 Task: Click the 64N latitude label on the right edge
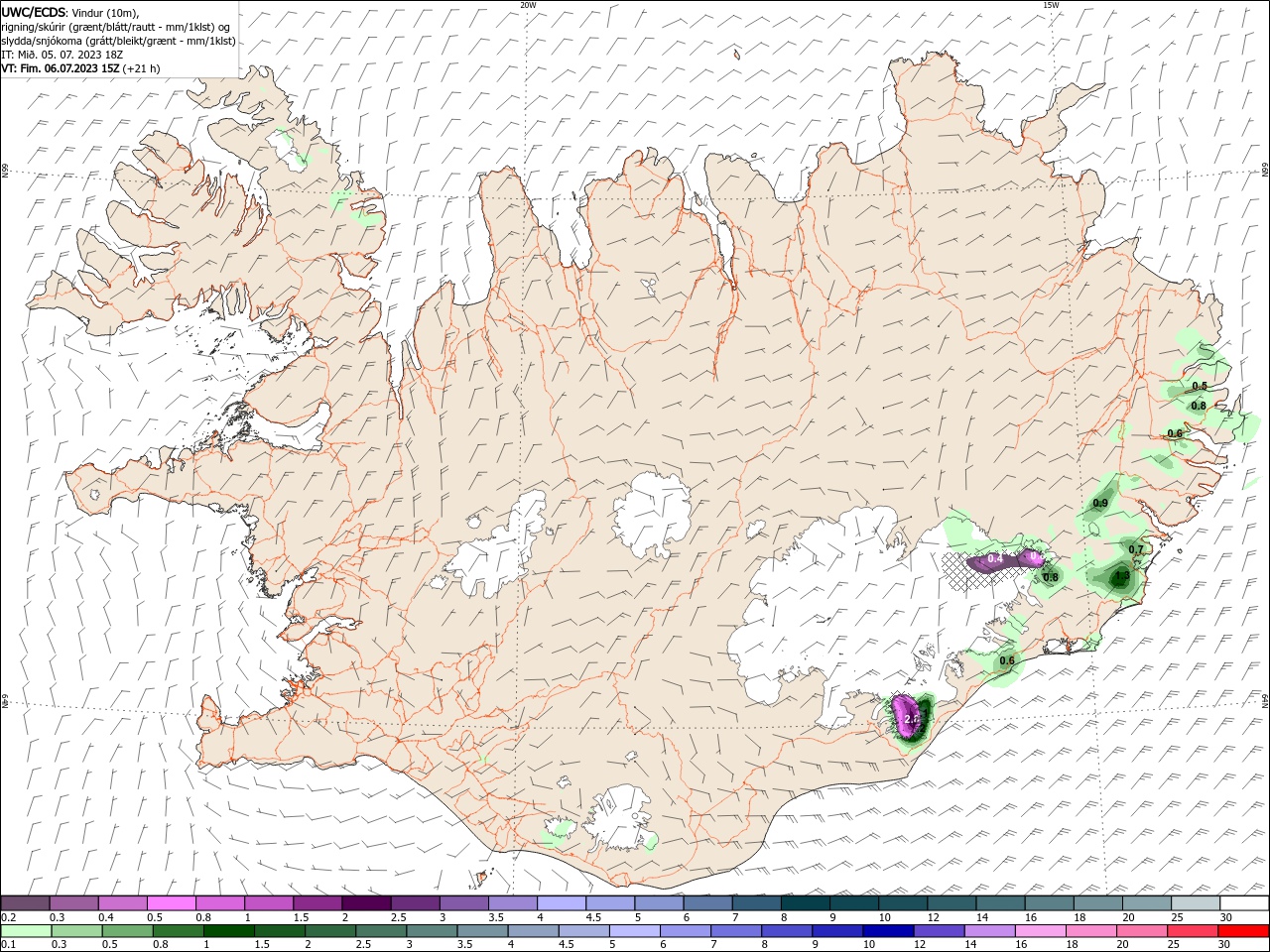pyautogui.click(x=1265, y=700)
